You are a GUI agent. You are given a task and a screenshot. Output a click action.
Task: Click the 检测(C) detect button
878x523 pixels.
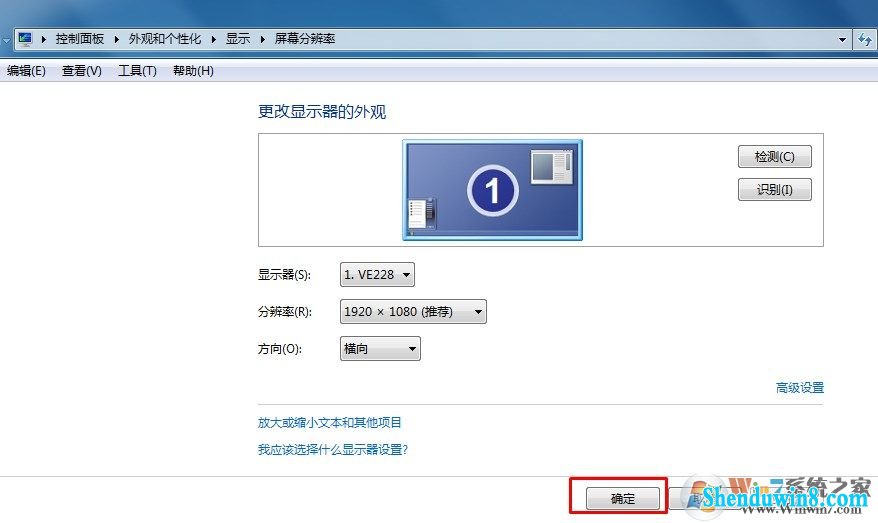774,157
